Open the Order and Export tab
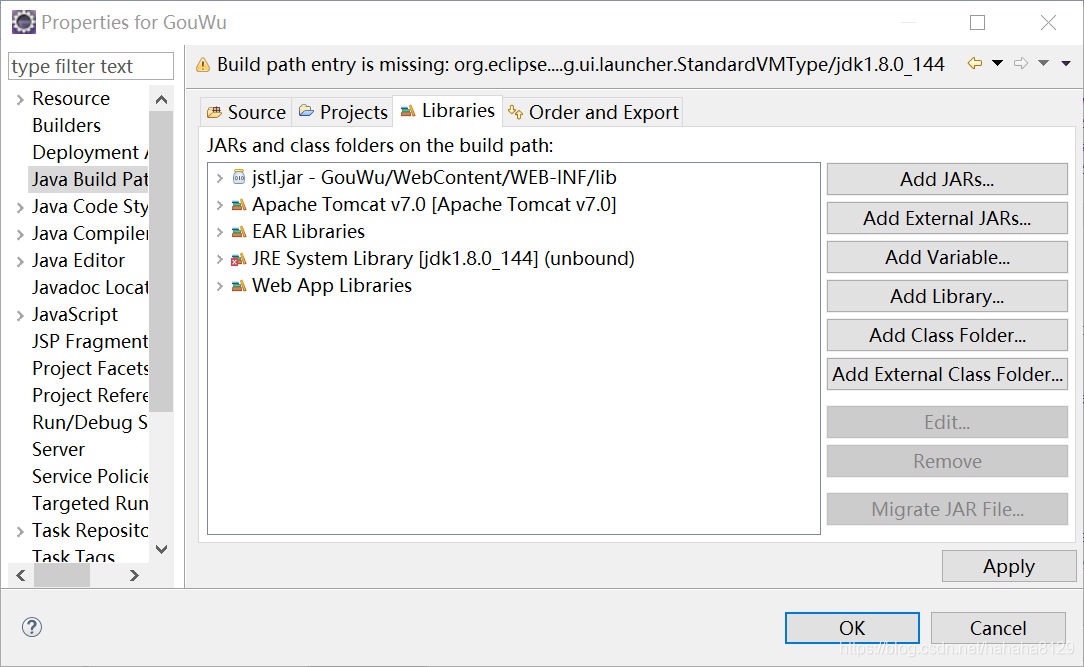Screen dimensions: 1084x667 tap(593, 112)
